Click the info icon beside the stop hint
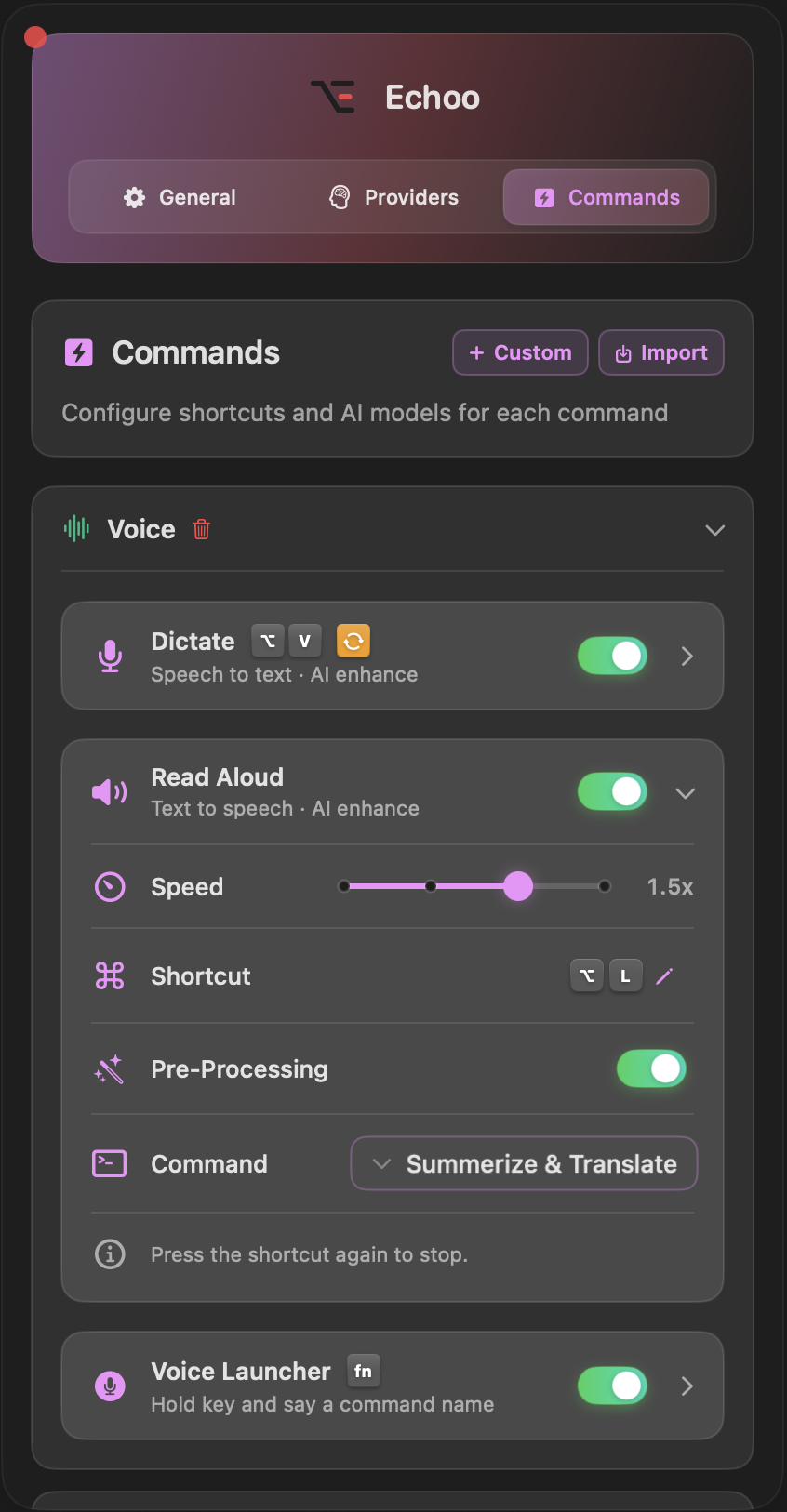Screen dimensions: 787x1512 110,1254
